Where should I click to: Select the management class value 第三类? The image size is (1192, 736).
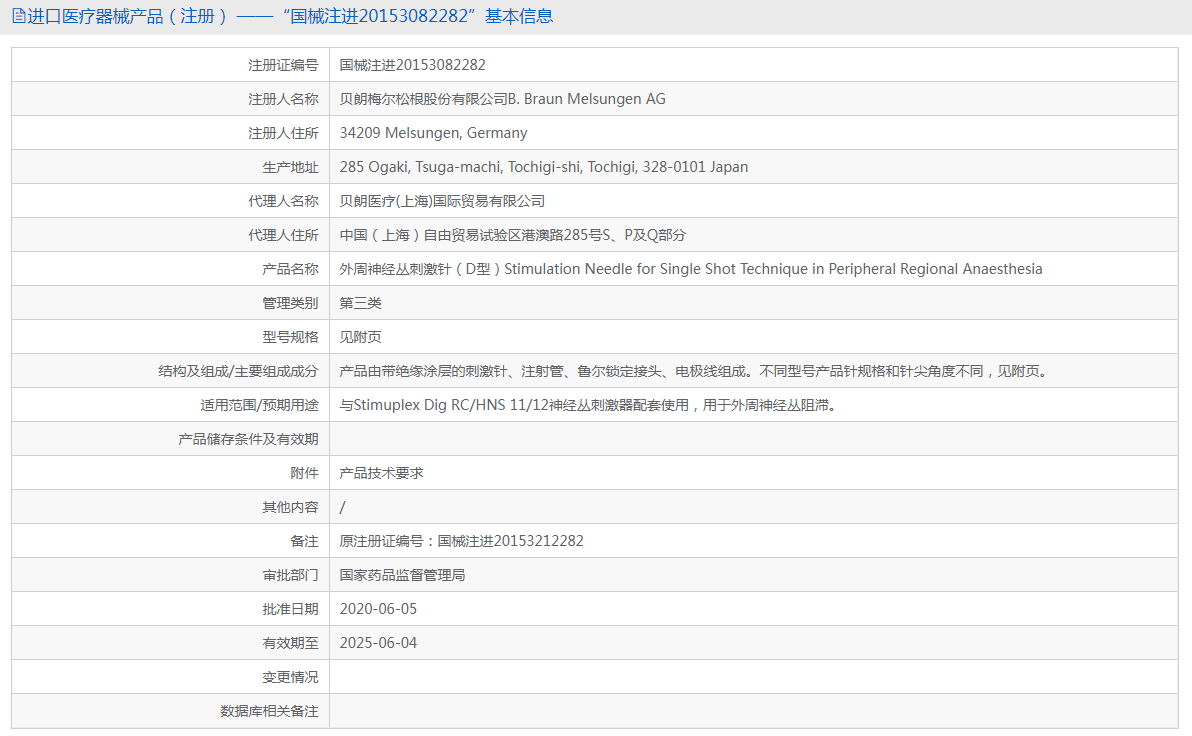pos(360,303)
